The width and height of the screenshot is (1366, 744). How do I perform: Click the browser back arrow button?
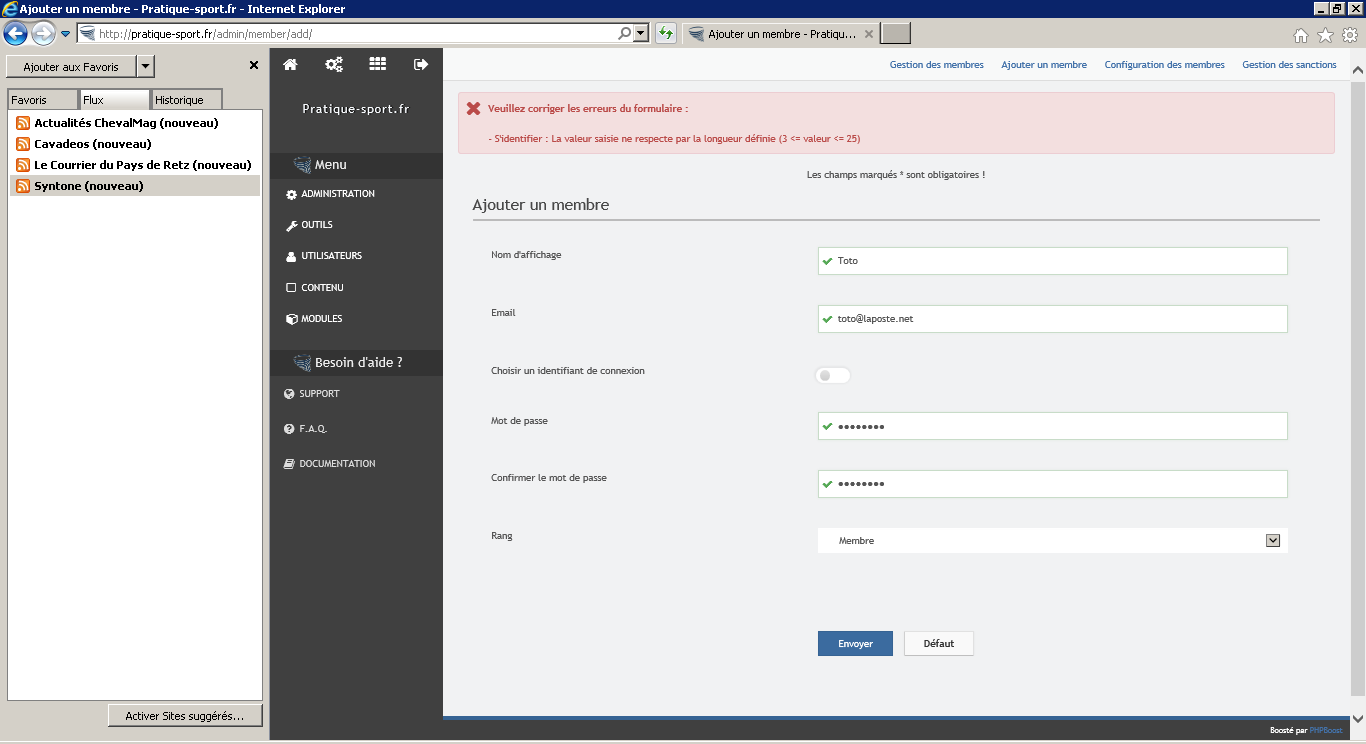(x=16, y=34)
